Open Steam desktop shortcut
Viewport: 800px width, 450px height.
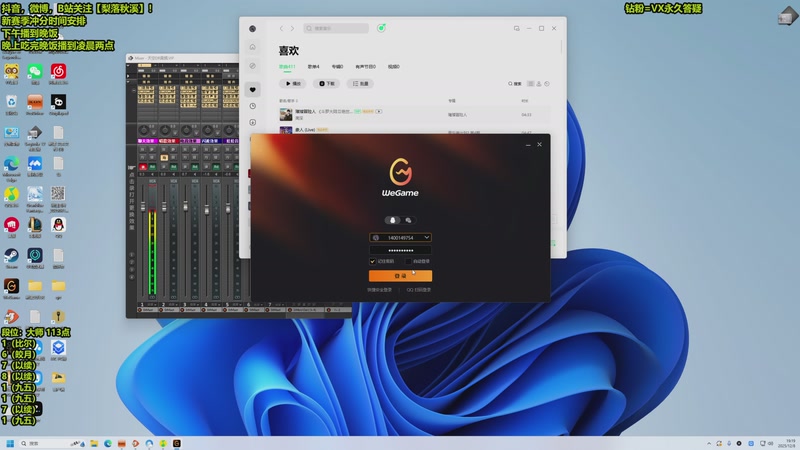pos(11,258)
